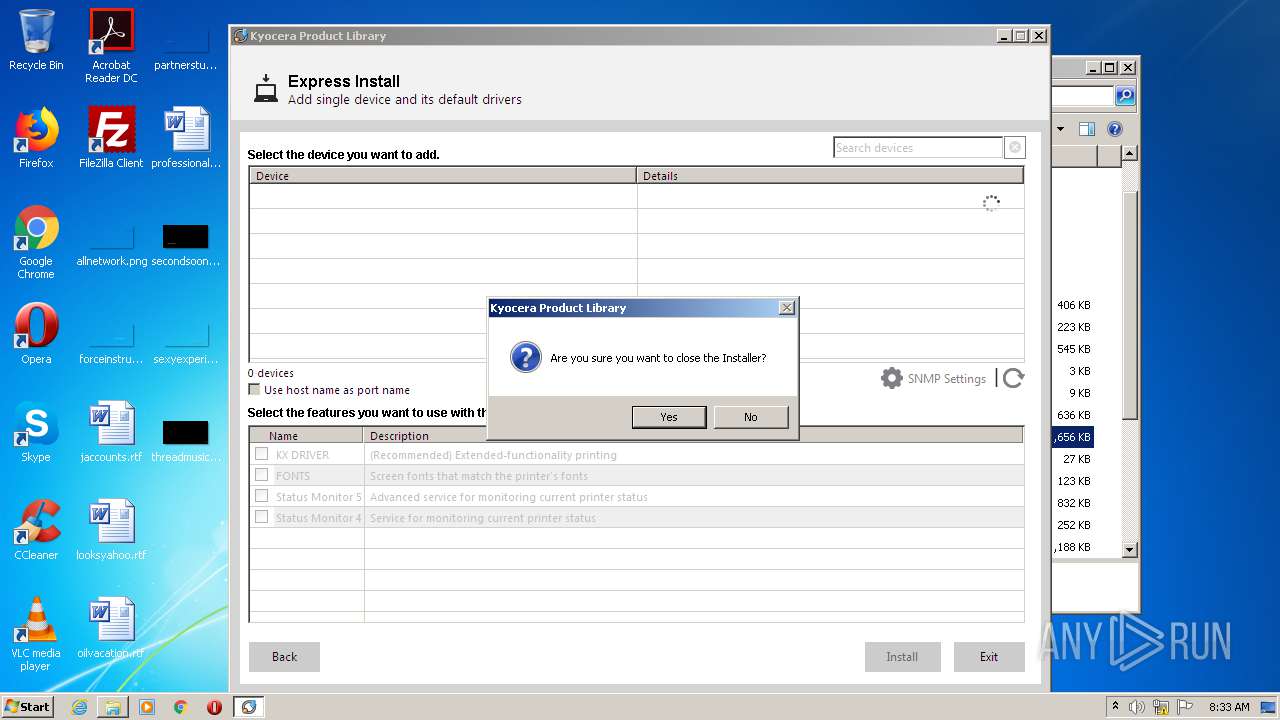Viewport: 1280px width, 720px height.
Task: Click the Express Install laptop download icon
Action: coord(265,89)
